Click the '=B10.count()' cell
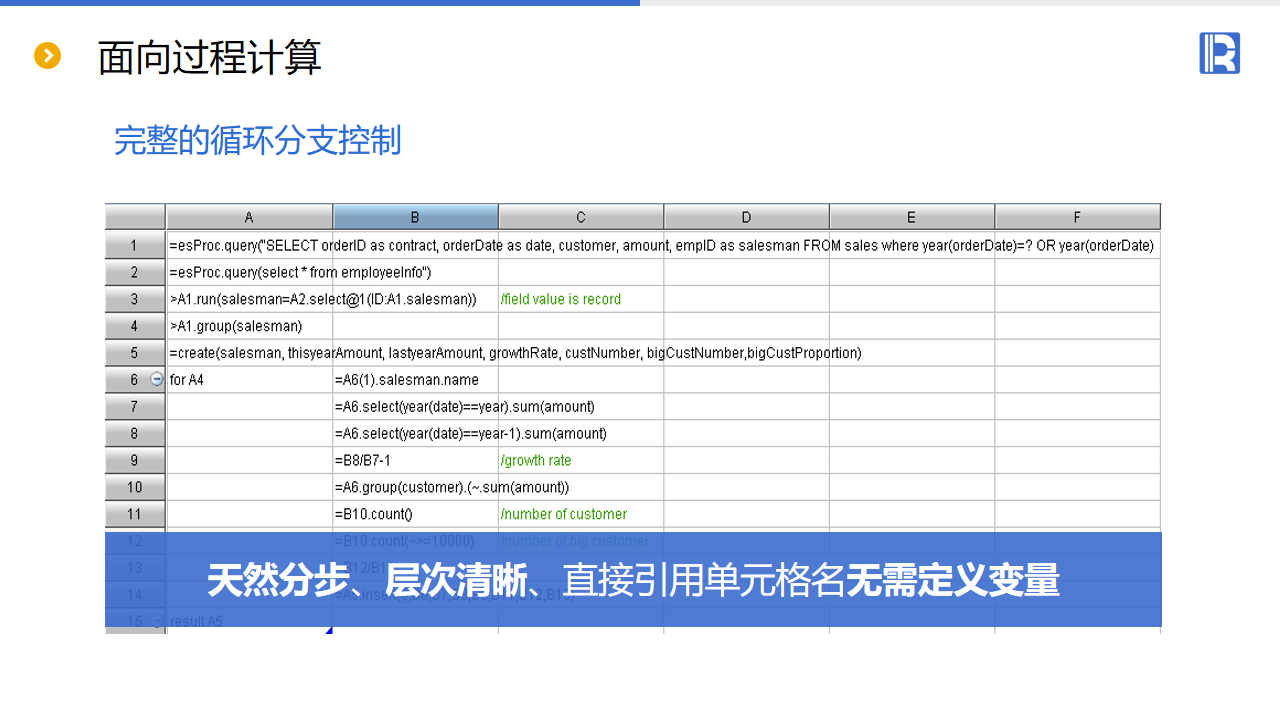Screen dimensions: 1280x720 415,515
